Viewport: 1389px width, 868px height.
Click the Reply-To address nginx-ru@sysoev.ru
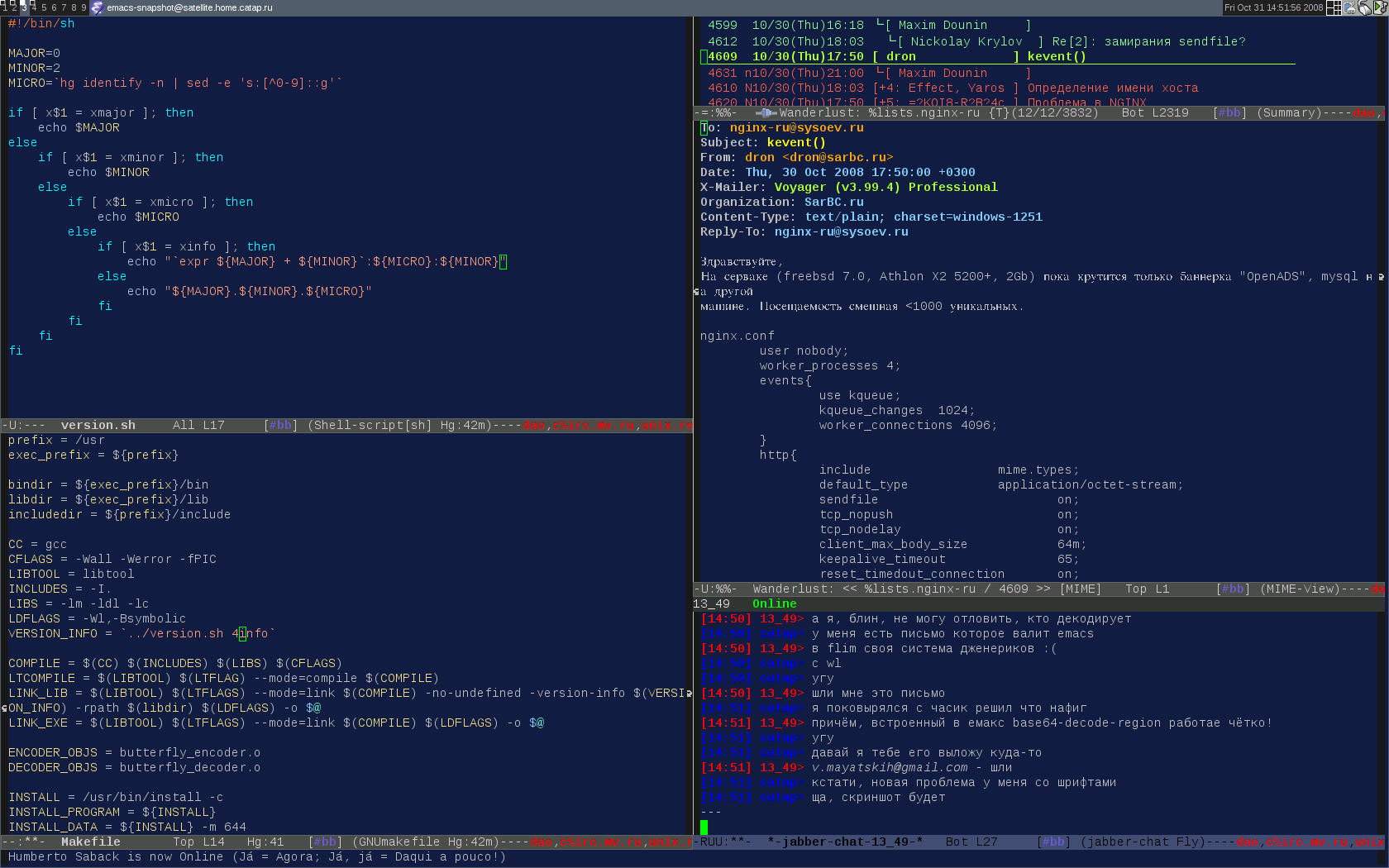(841, 231)
